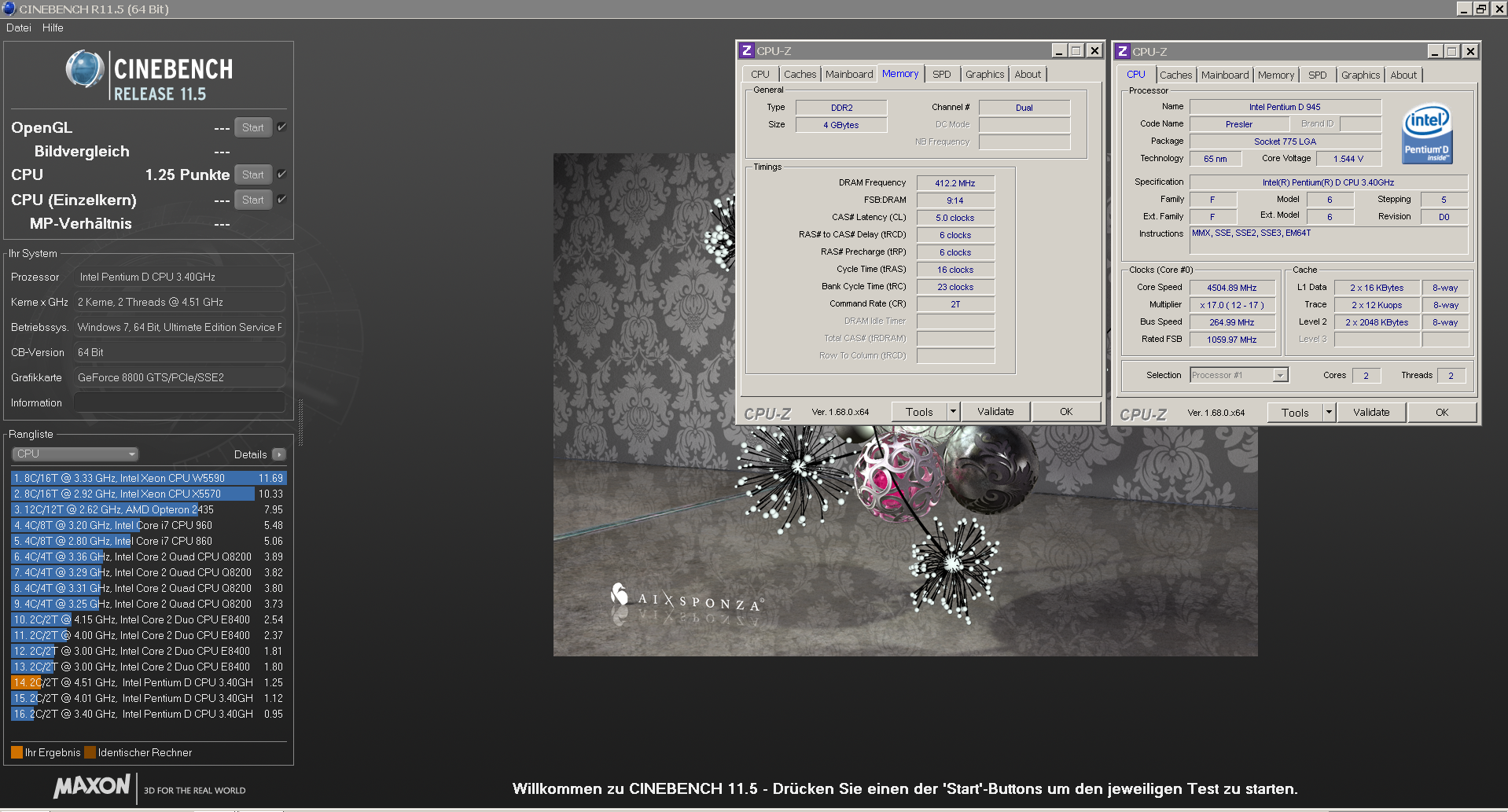Open the Datei menu
The image size is (1508, 812).
[19, 28]
